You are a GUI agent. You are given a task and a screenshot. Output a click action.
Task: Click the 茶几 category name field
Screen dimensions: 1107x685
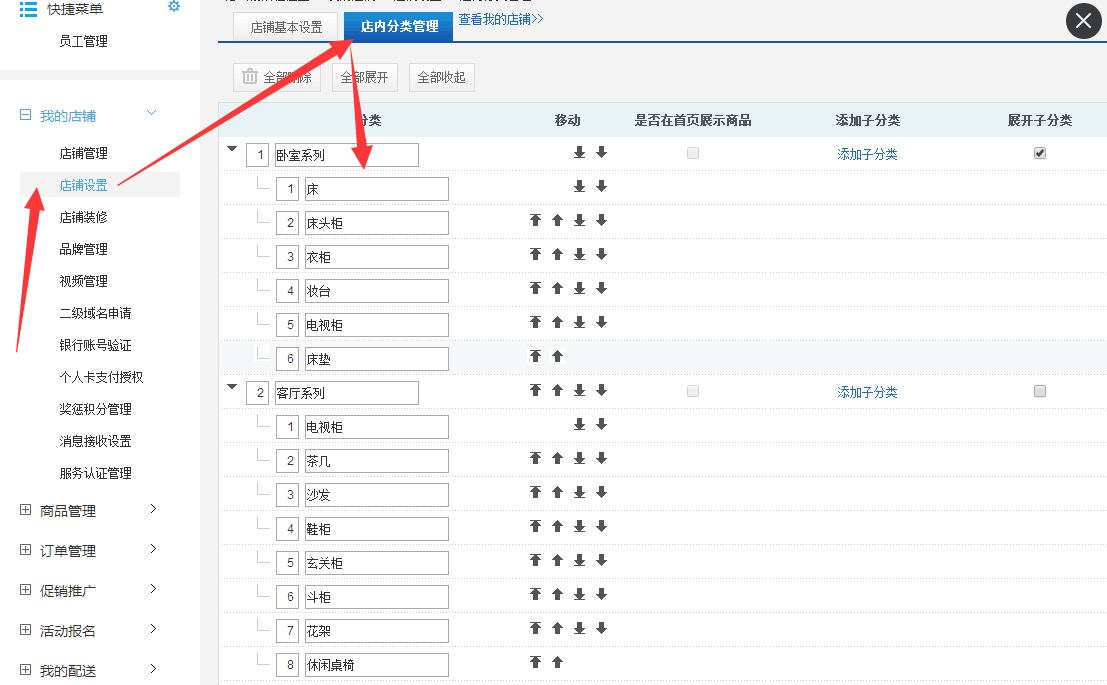tap(376, 461)
